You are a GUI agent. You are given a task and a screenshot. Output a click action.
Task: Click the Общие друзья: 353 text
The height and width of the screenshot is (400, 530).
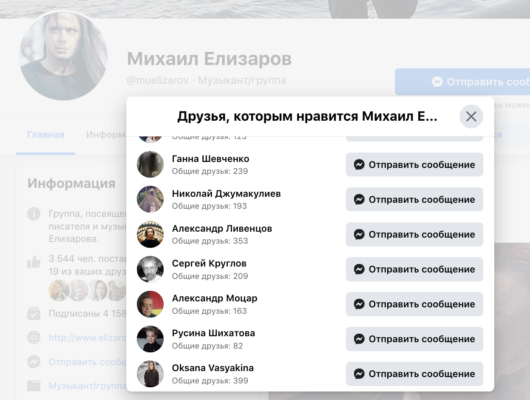pos(210,241)
